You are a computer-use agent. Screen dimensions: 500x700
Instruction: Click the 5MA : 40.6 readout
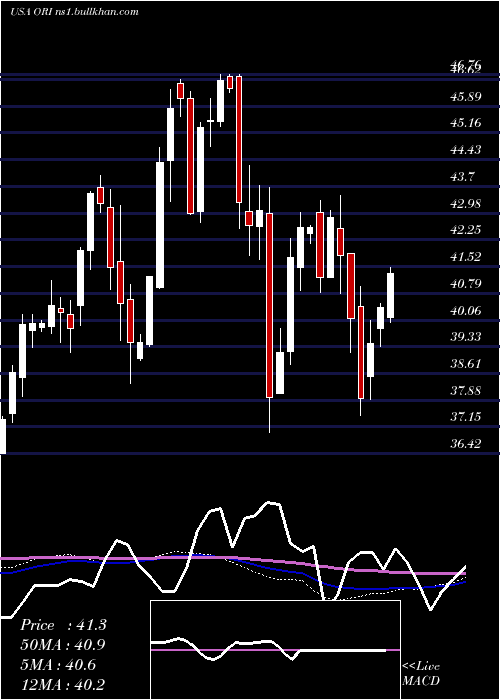[x=58, y=665]
